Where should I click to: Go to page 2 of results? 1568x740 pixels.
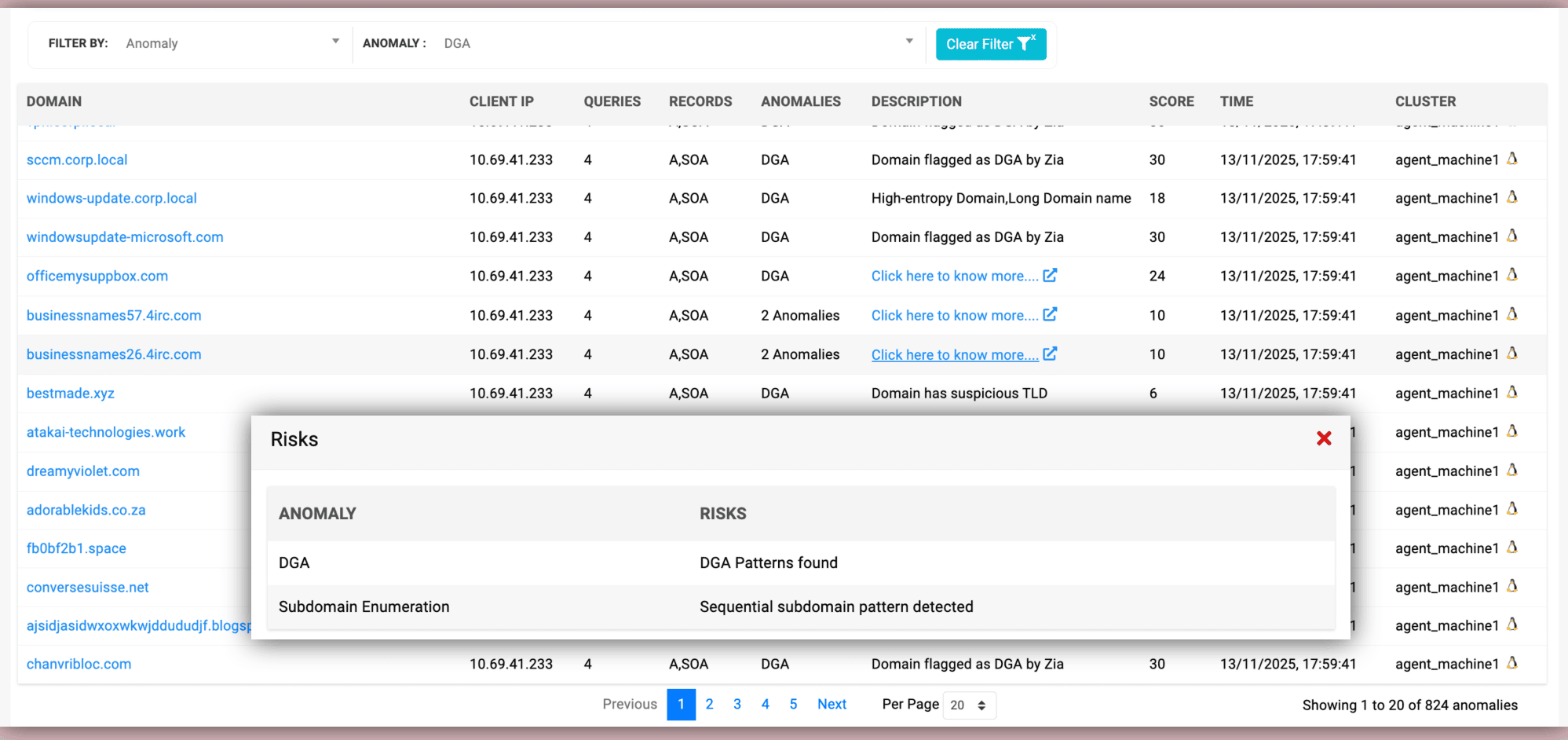[x=709, y=704]
